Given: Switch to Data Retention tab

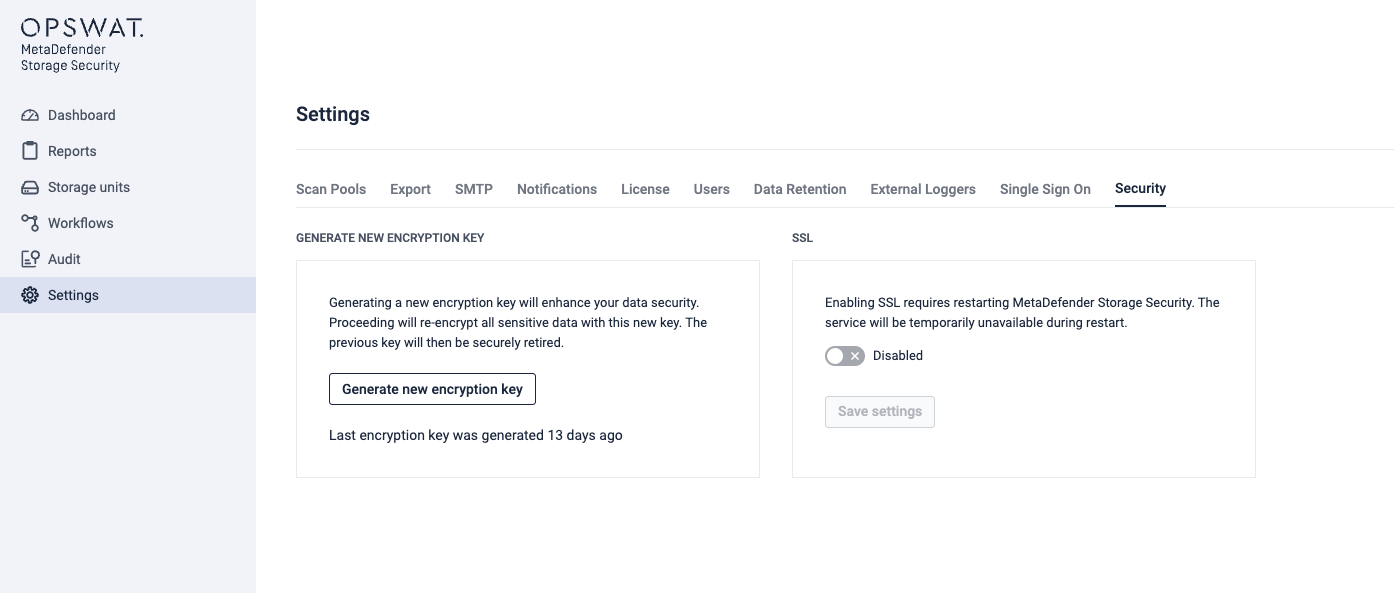Looking at the screenshot, I should point(800,189).
